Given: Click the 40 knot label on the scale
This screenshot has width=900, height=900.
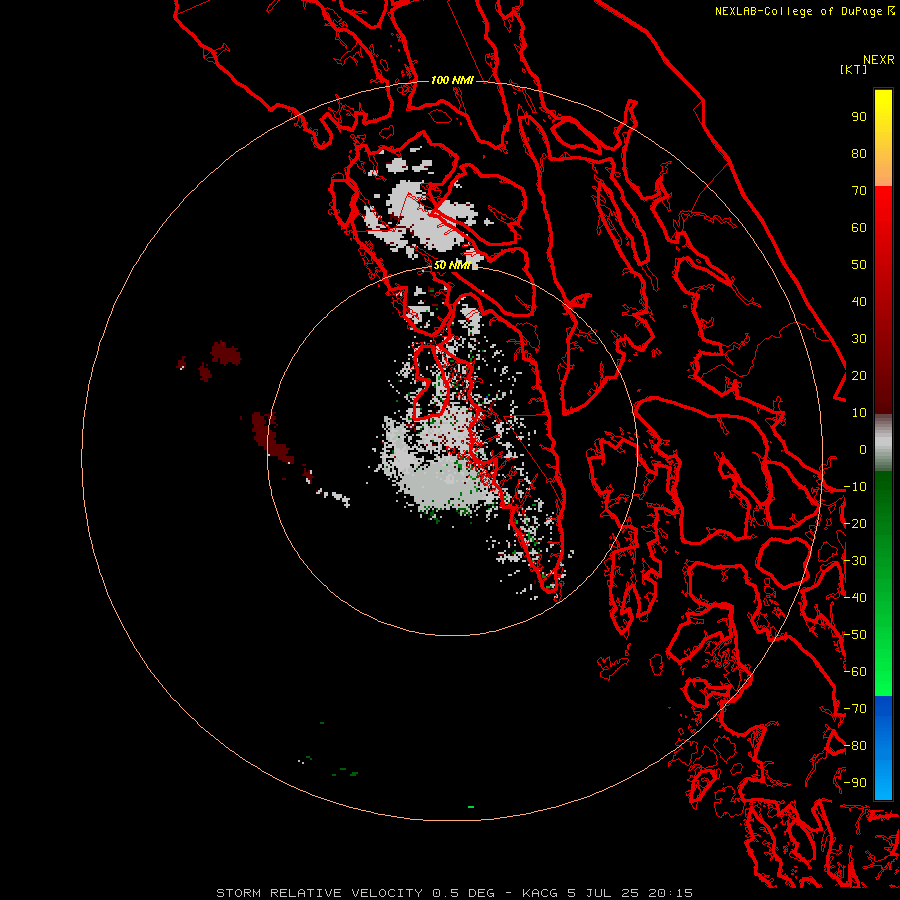Looking at the screenshot, I should tap(859, 301).
